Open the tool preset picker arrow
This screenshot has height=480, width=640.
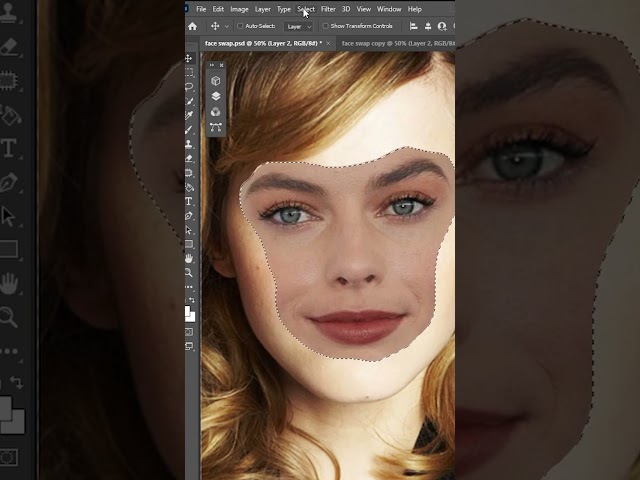[227, 27]
